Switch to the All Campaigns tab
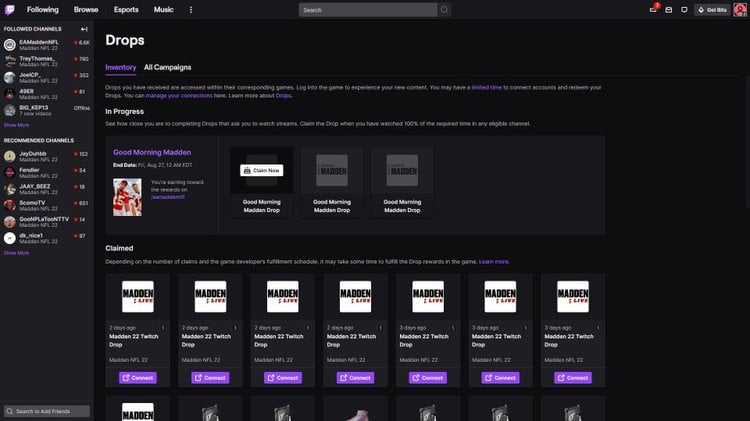 click(167, 67)
